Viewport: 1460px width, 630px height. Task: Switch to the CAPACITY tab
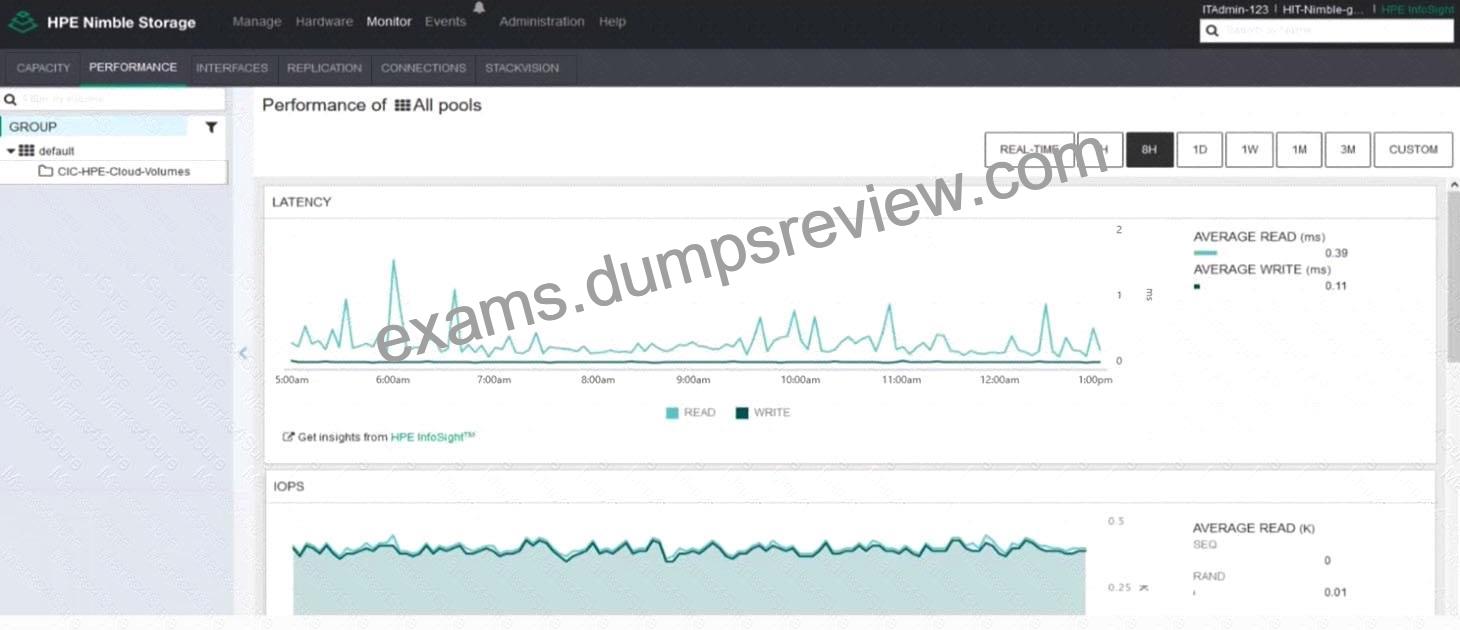pyautogui.click(x=44, y=68)
